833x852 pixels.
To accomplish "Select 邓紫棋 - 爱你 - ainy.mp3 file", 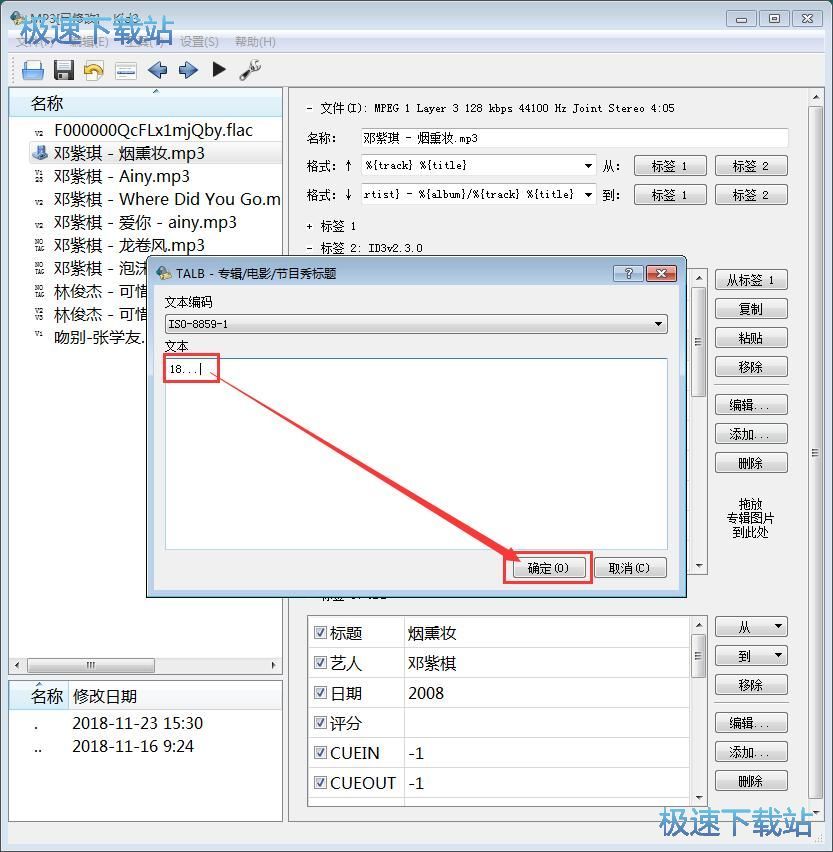I will (145, 222).
